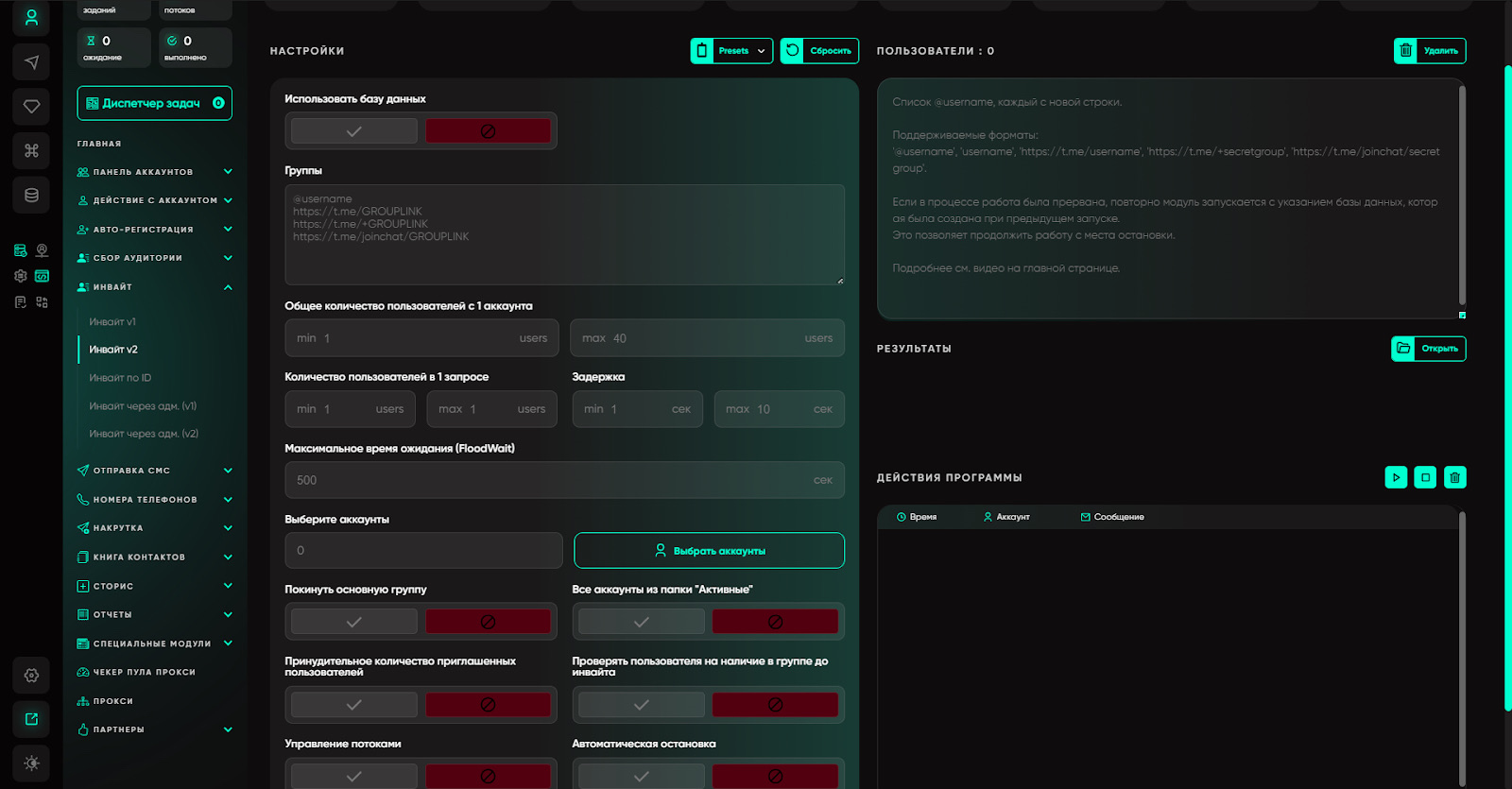Stop program actions with the square button

click(1425, 477)
